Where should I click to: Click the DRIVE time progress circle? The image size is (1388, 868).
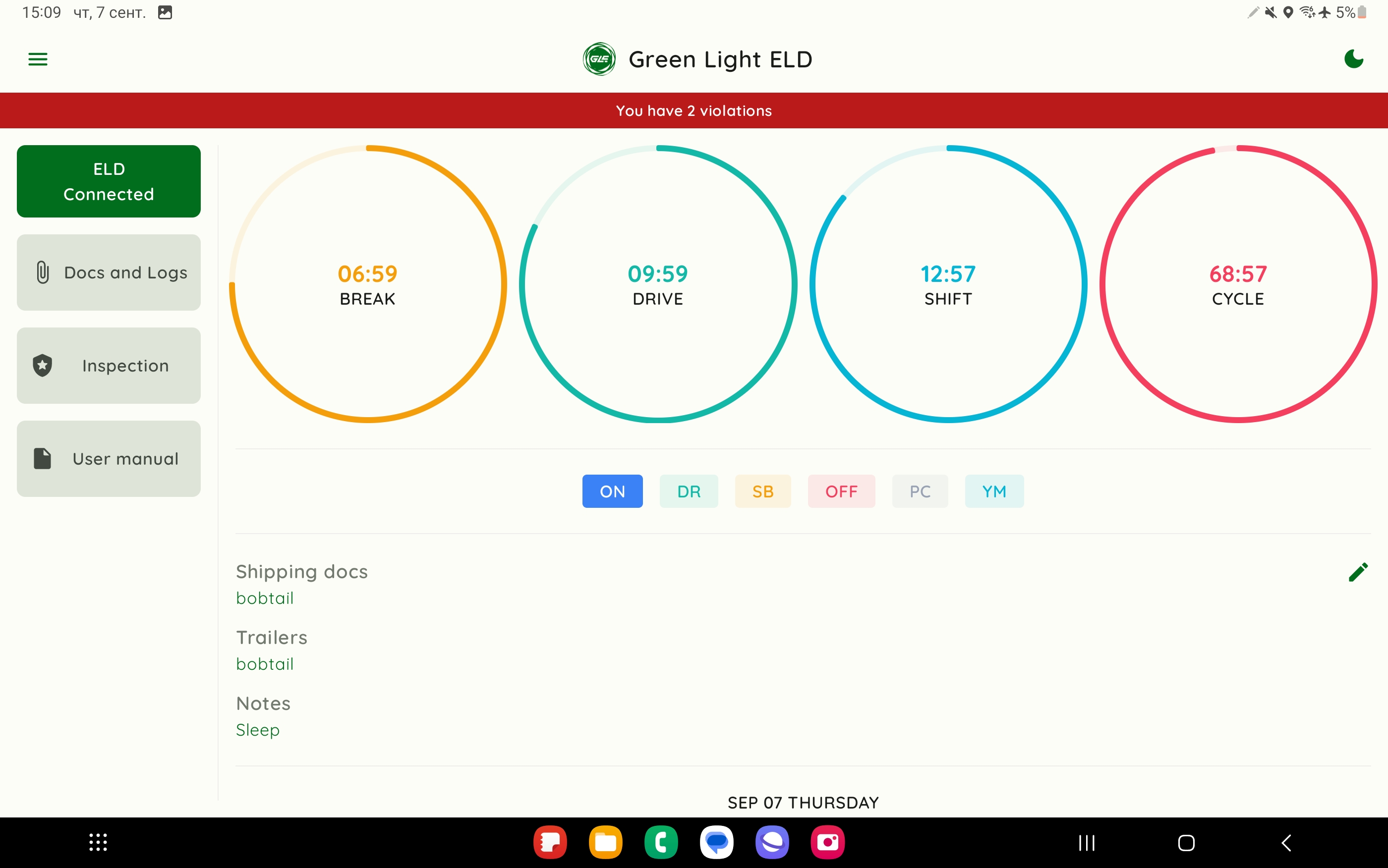point(657,283)
